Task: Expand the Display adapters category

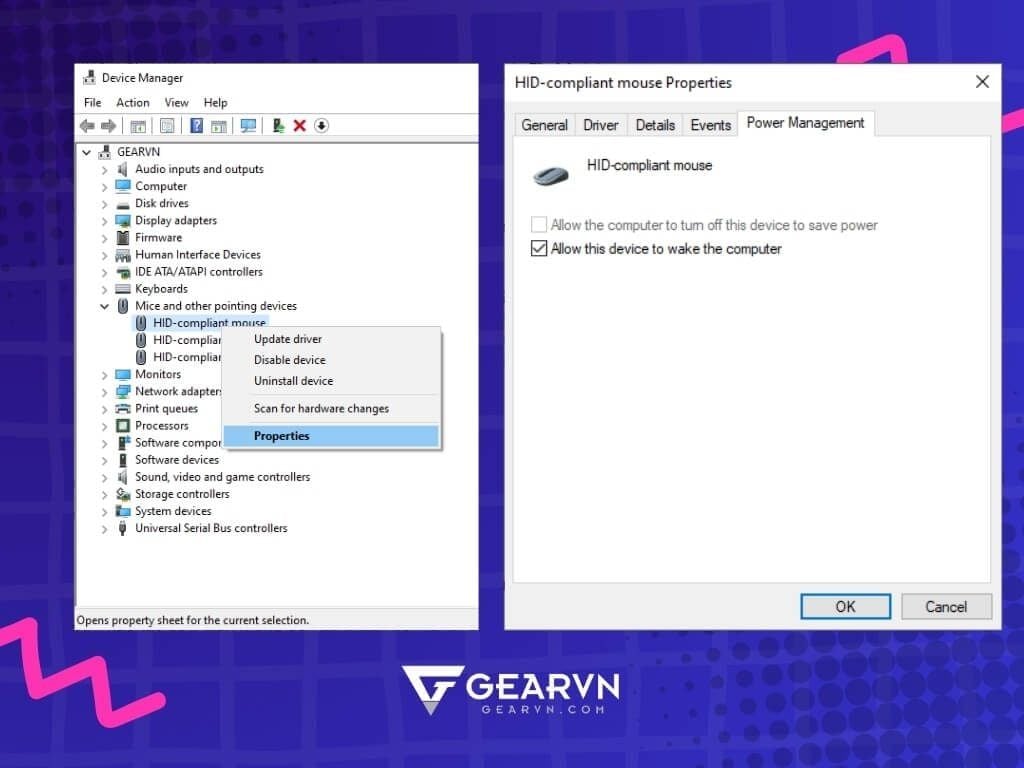Action: (x=105, y=220)
